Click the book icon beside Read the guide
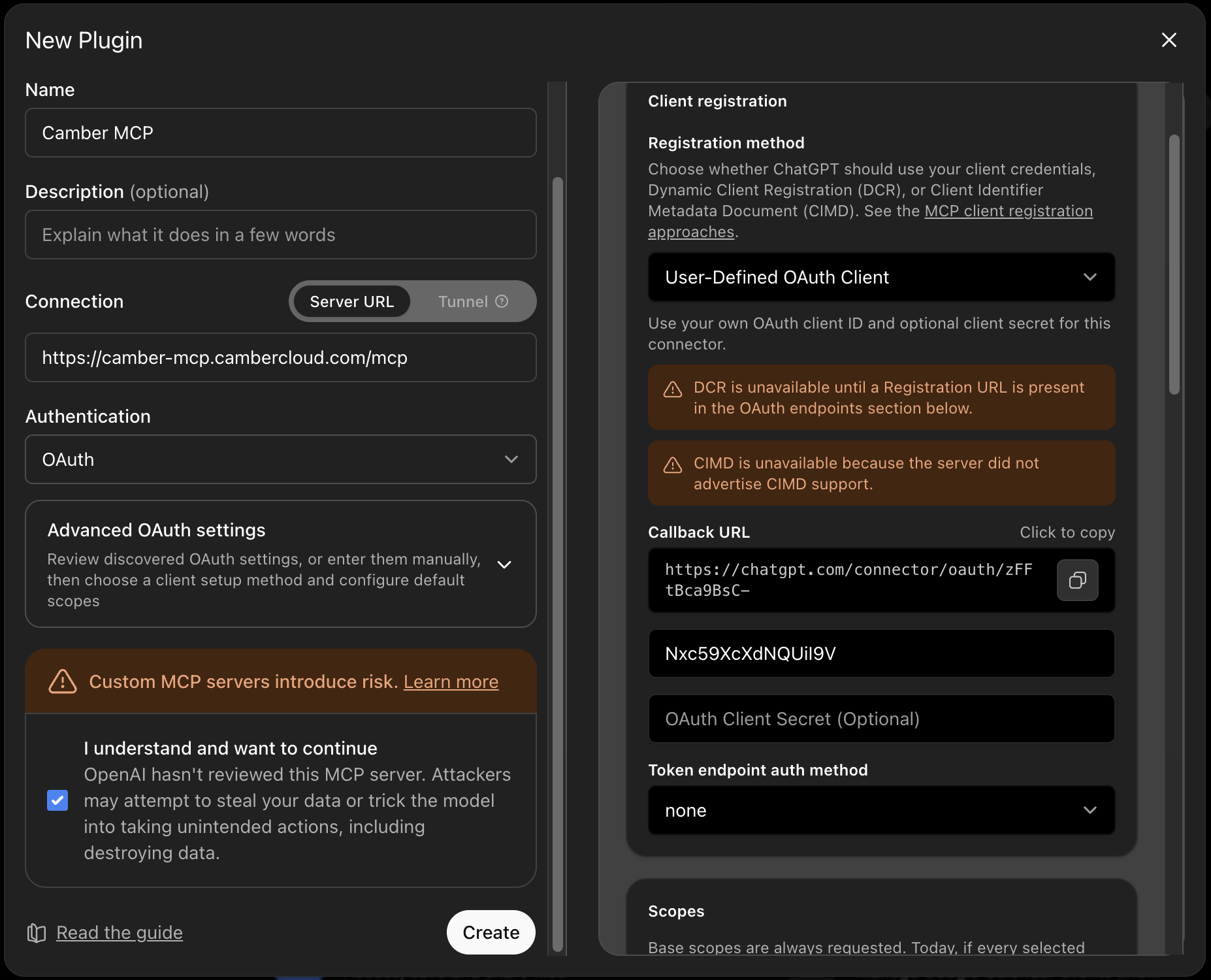This screenshot has height=980, width=1211. (37, 933)
